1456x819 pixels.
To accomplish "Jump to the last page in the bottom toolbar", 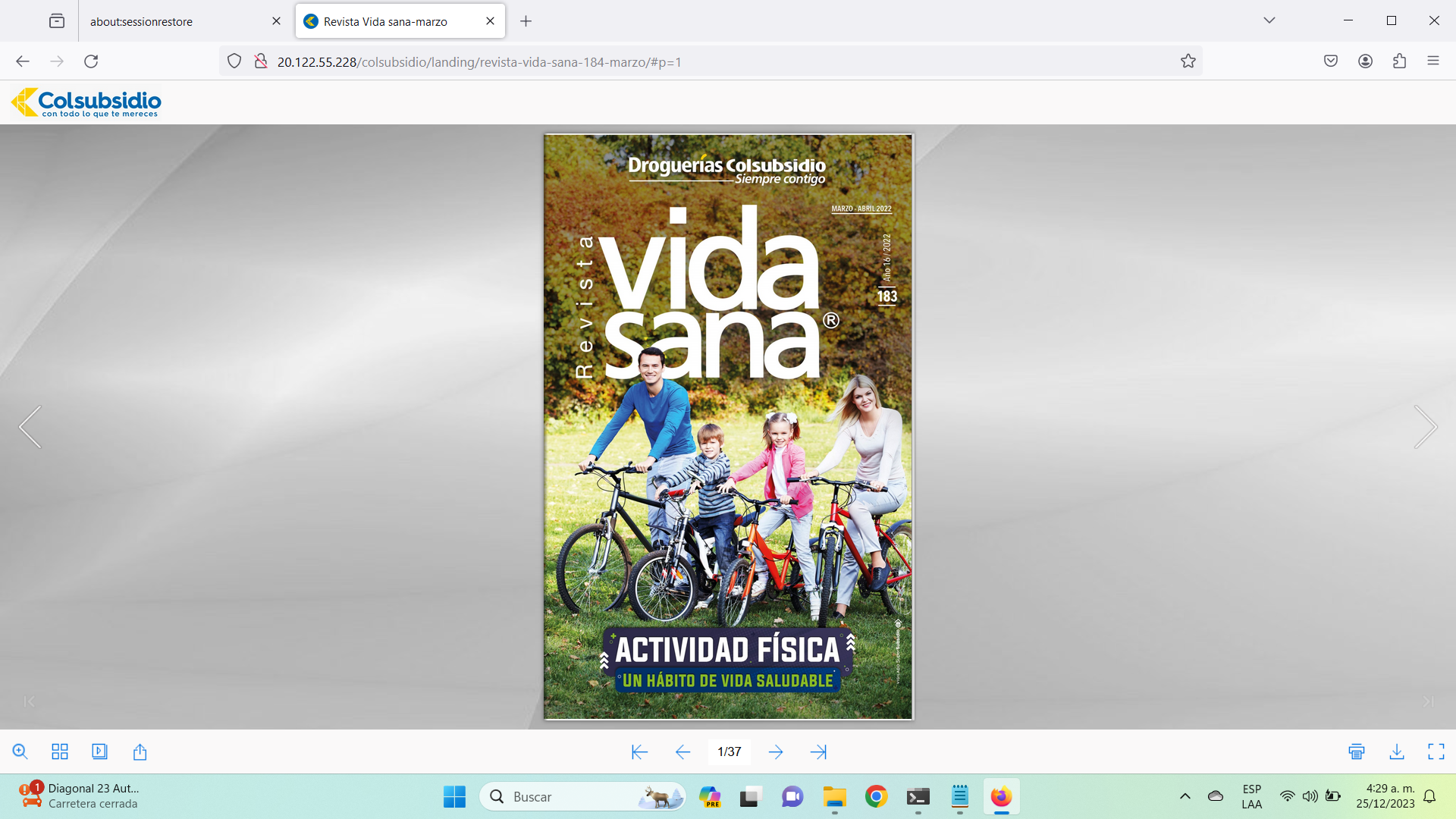I will pos(818,752).
